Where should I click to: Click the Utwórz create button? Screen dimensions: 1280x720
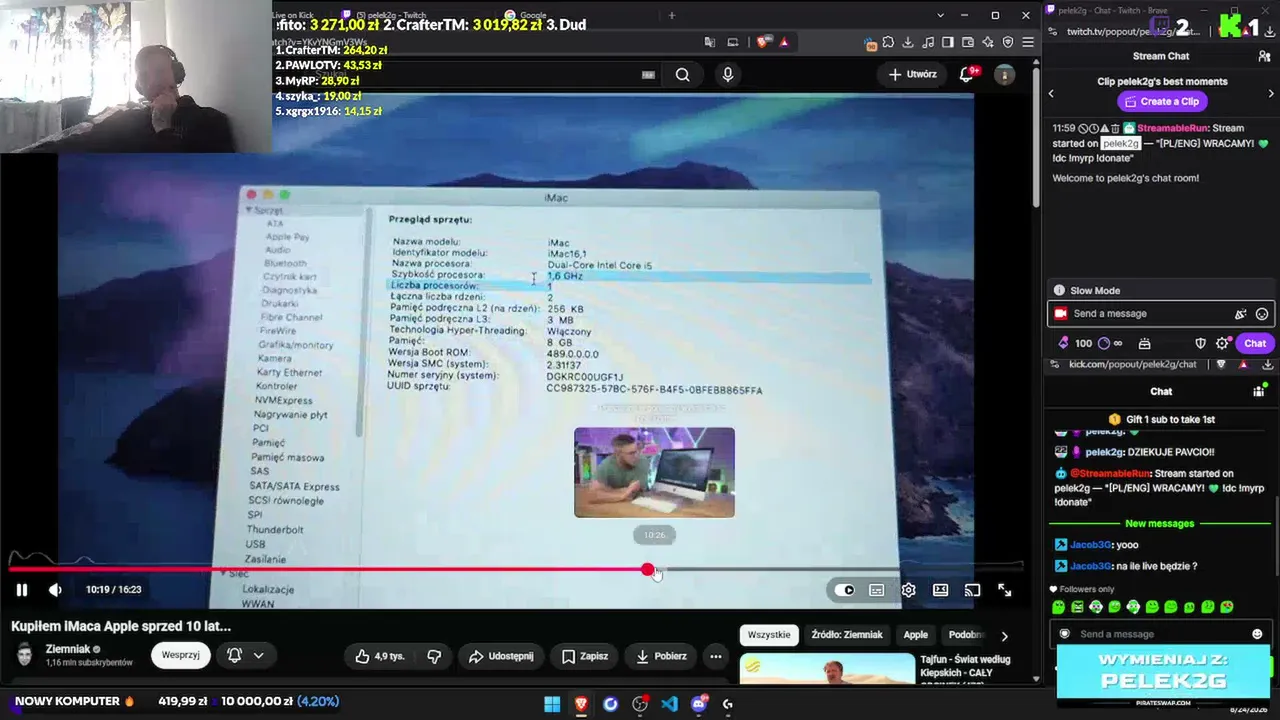click(x=912, y=74)
